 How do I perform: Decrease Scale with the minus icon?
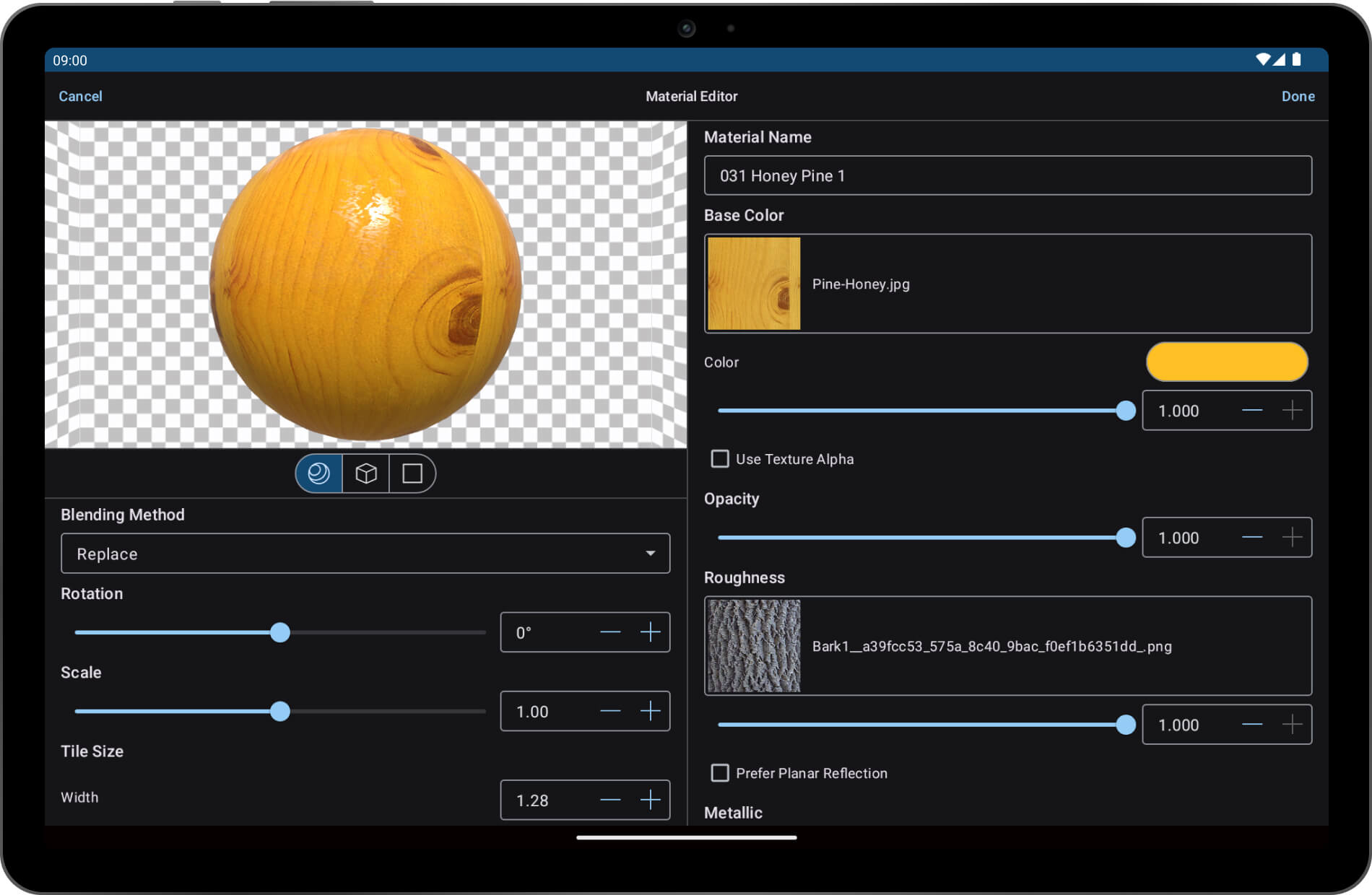[x=610, y=711]
